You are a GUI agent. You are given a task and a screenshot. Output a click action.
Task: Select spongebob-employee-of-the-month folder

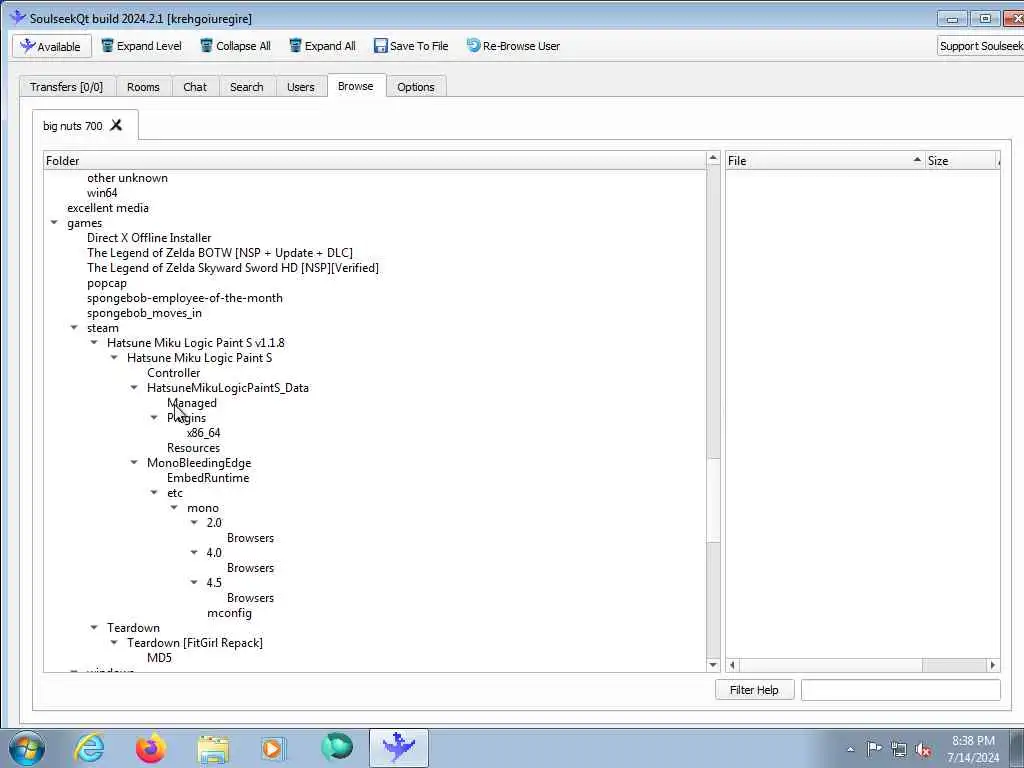pyautogui.click(x=185, y=298)
